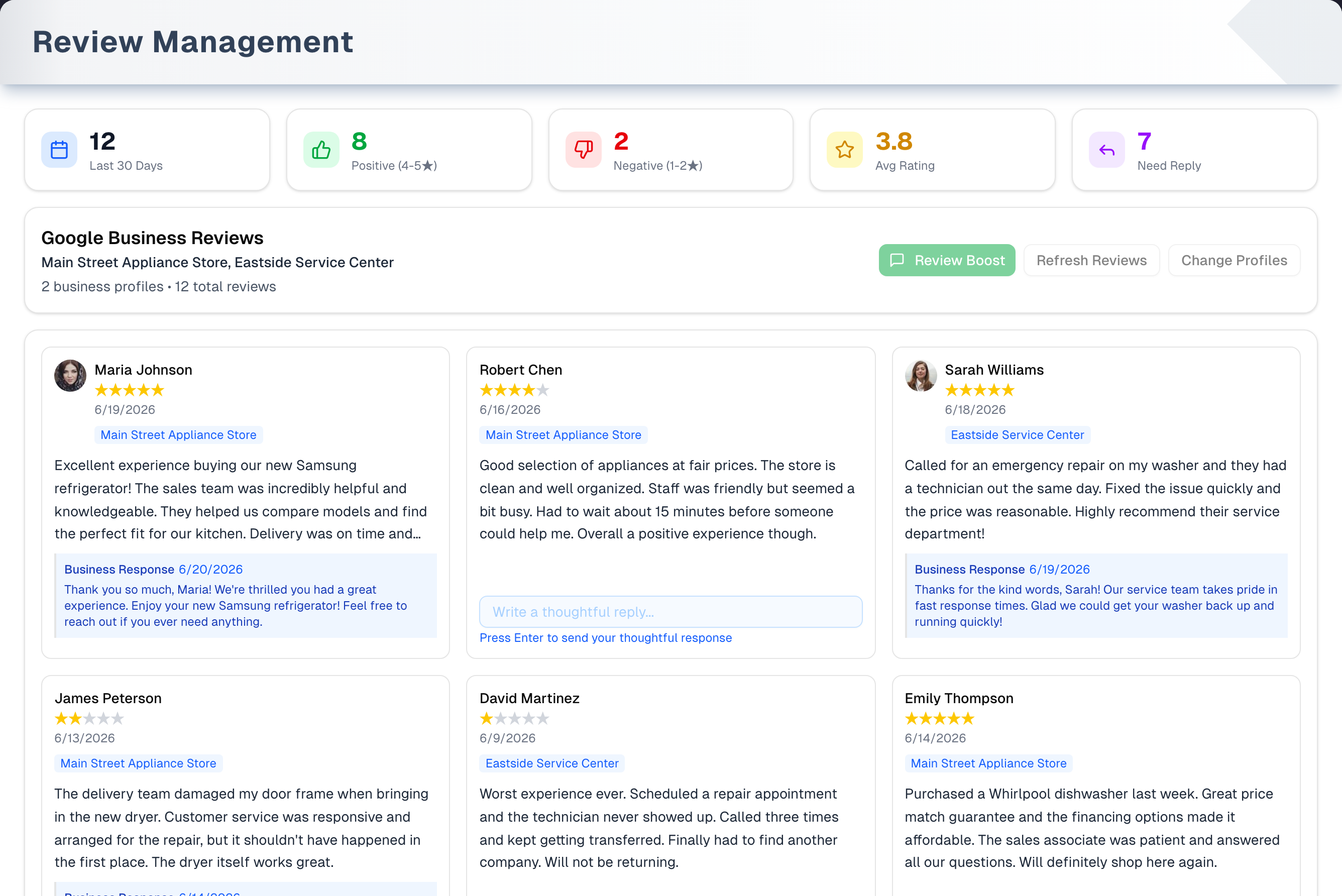Click David Martinez's 'Worst experience ever' review text
This screenshot has width=1342, height=896.
(659, 828)
